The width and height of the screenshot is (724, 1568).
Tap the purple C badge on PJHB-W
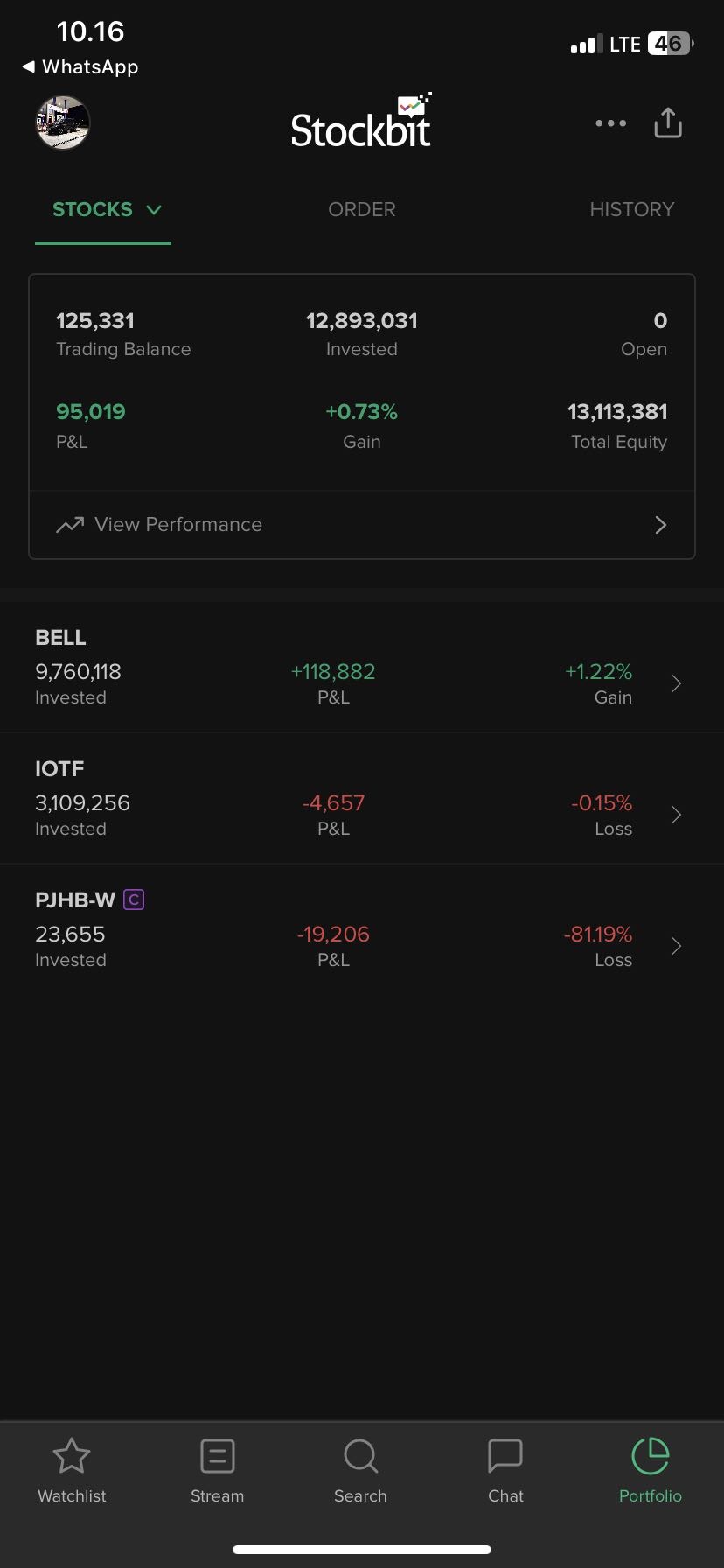pyautogui.click(x=134, y=899)
